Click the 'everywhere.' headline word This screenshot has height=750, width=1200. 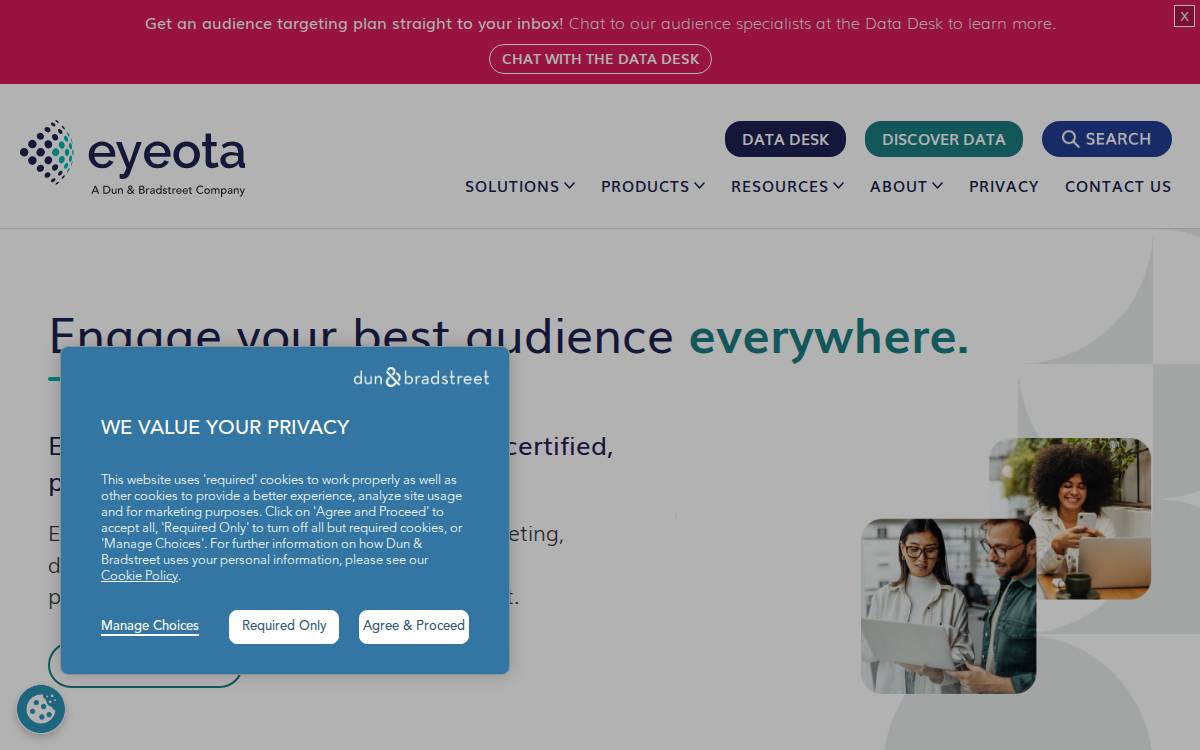point(829,337)
